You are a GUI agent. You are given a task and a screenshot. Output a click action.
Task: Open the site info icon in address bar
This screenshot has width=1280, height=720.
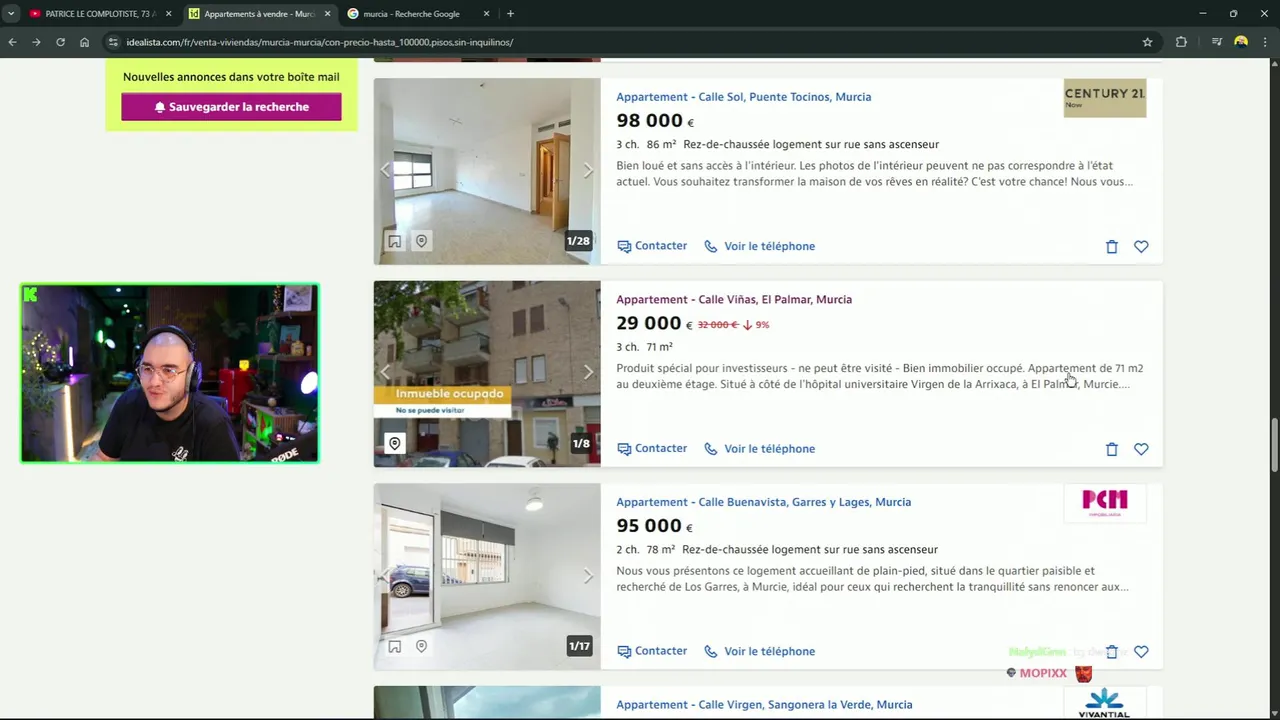(x=113, y=42)
